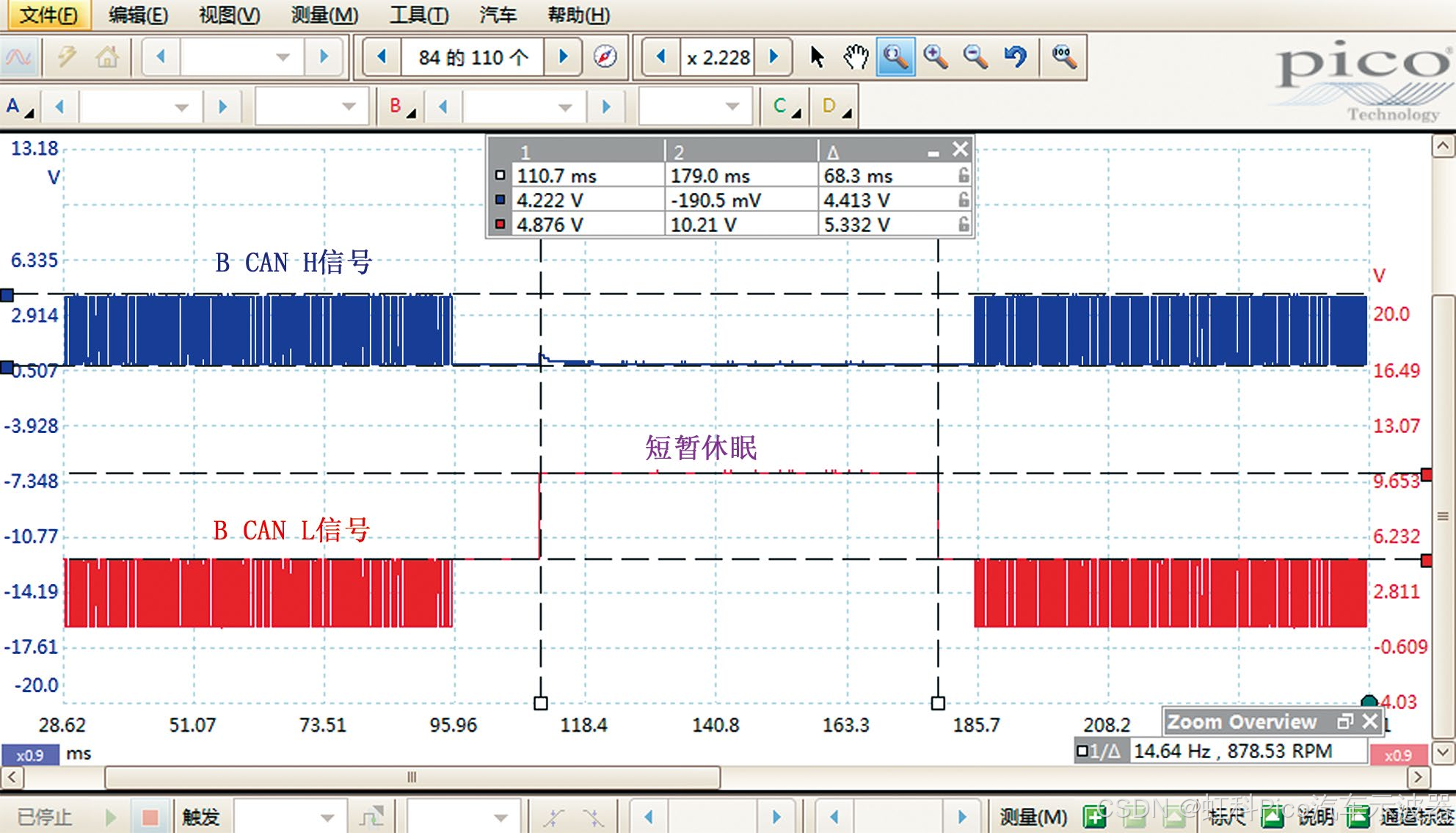1456x833 pixels.
Task: Open the channel D options button
Action: (835, 107)
